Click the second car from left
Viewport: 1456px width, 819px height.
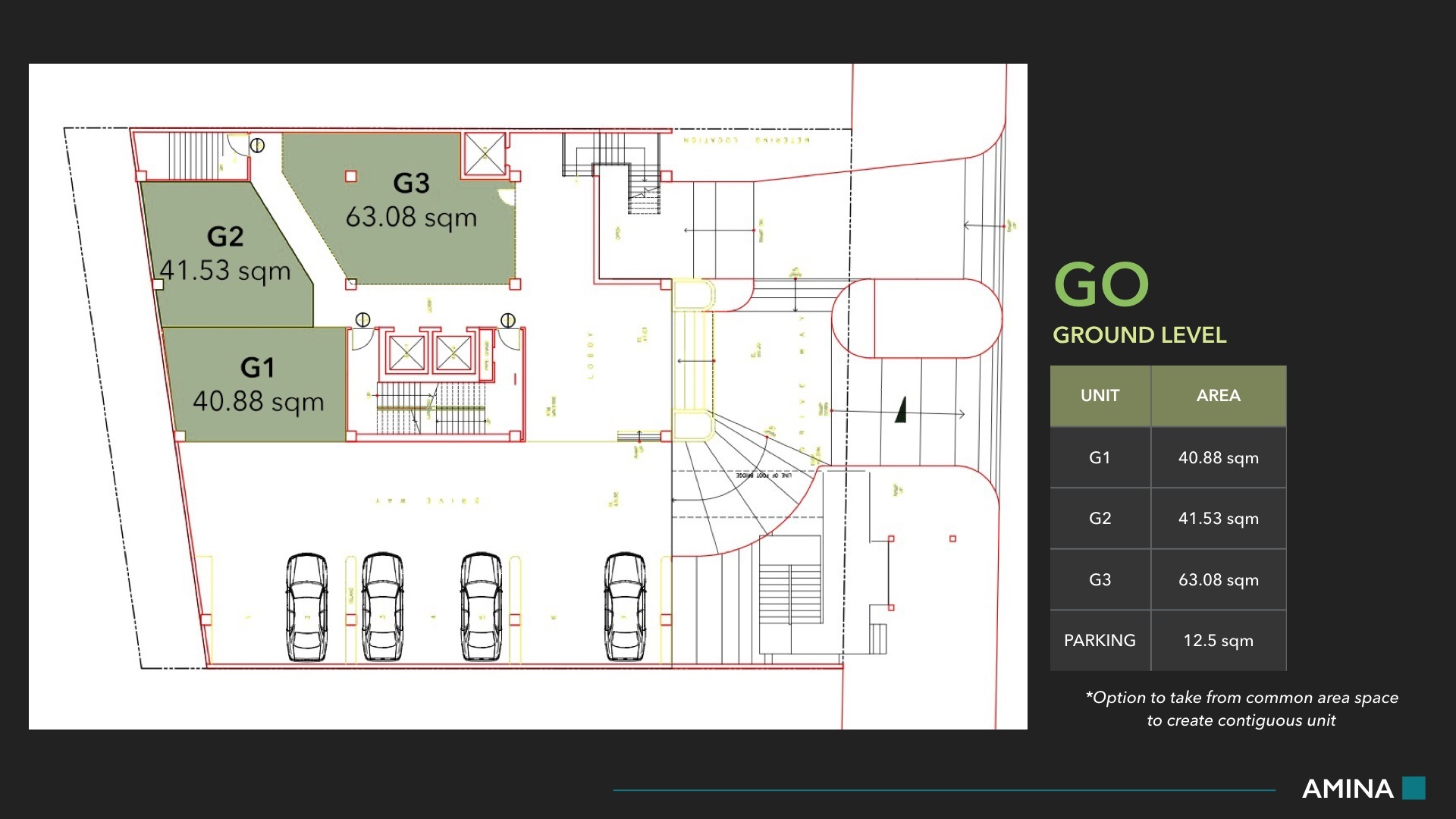(382, 607)
